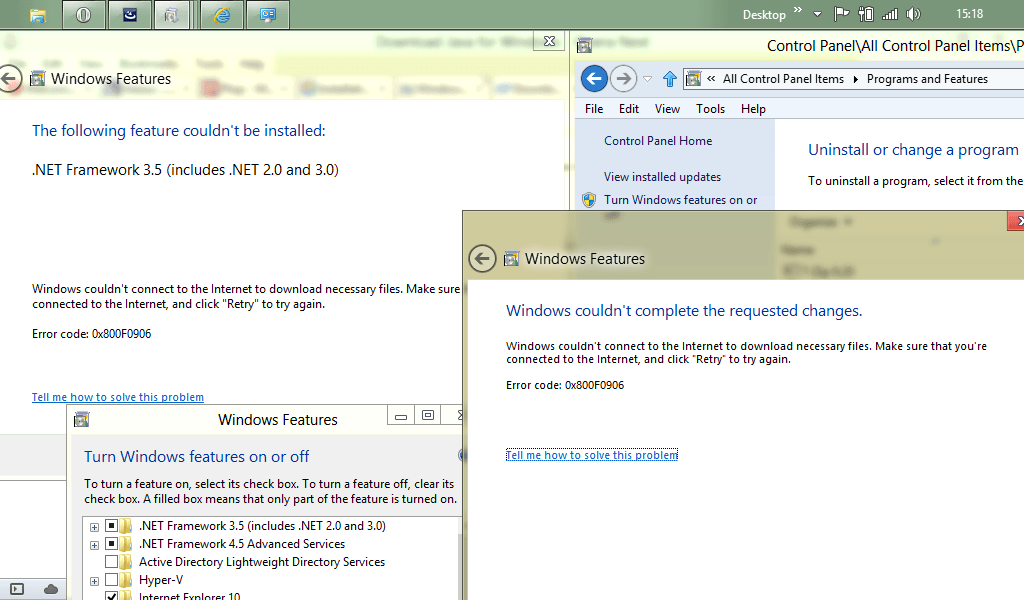Click small Windows Features title bar icon
Image resolution: width=1024 pixels, height=600 pixels.
[82, 419]
